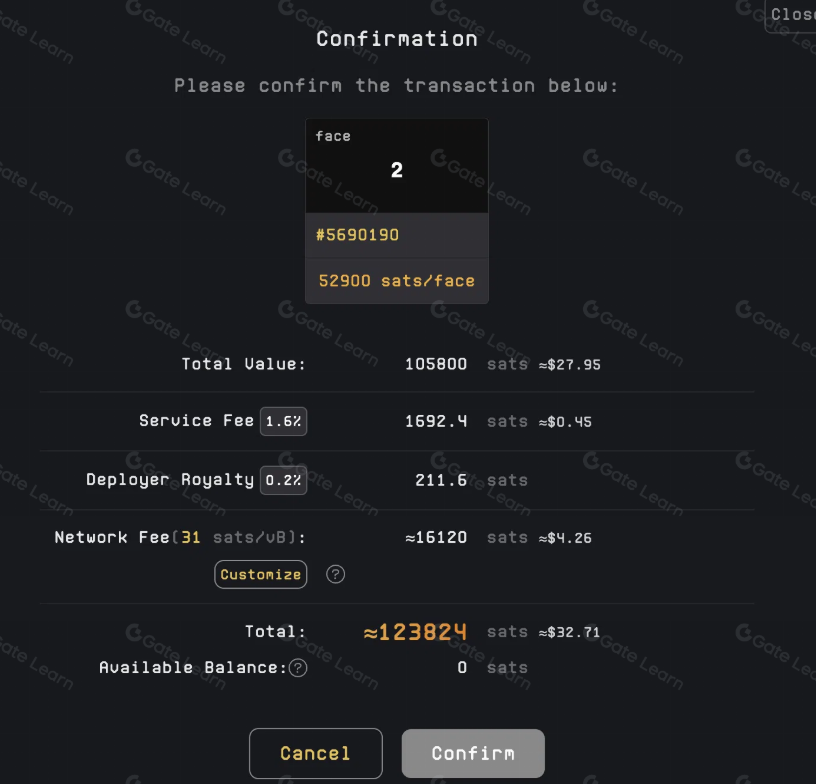Click the Confirmation dialog title
816x784 pixels.
pyautogui.click(x=396, y=39)
